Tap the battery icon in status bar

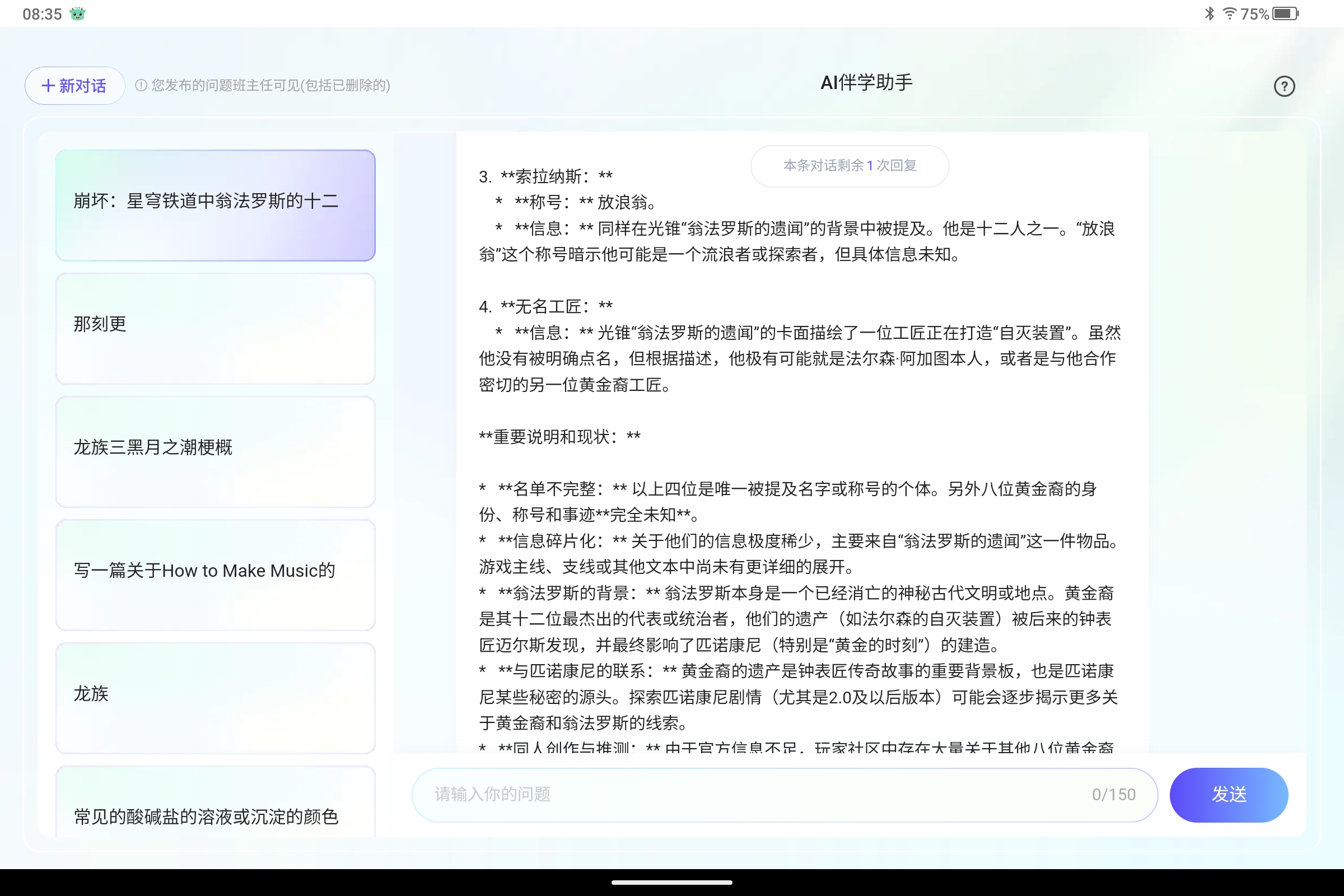click(1286, 13)
